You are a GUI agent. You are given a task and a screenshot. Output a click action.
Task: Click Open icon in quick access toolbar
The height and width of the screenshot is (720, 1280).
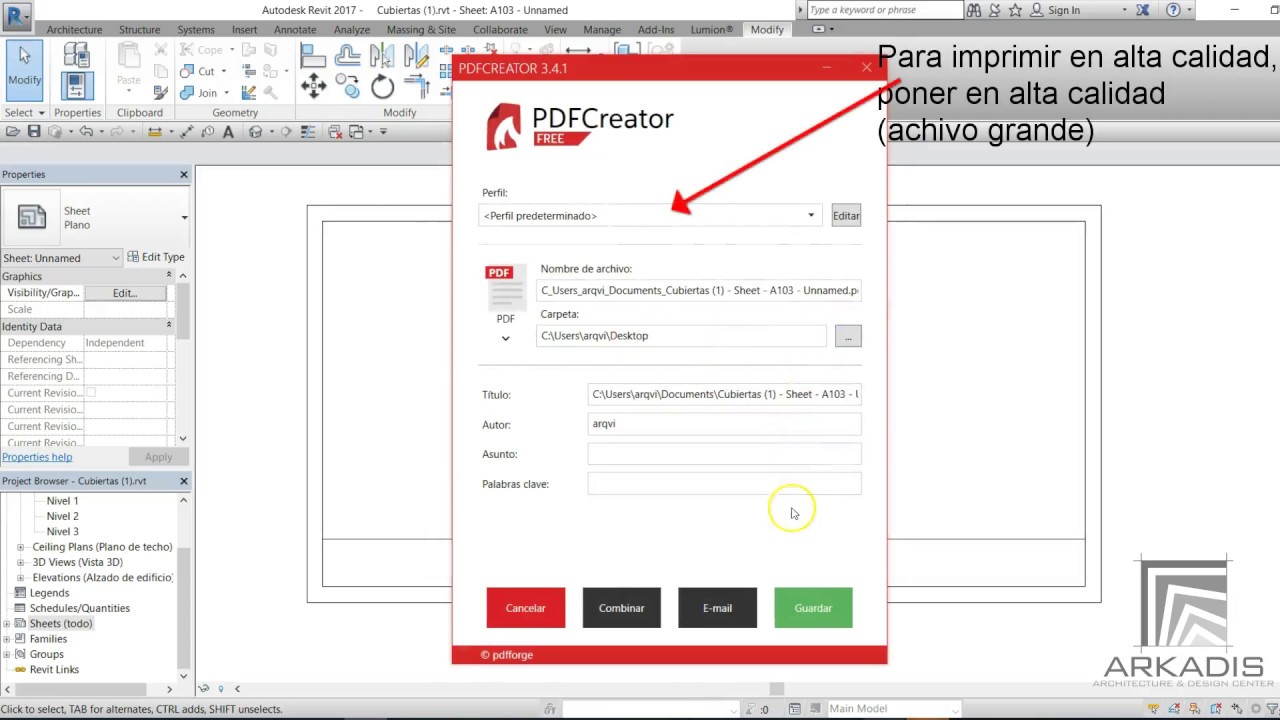12,132
